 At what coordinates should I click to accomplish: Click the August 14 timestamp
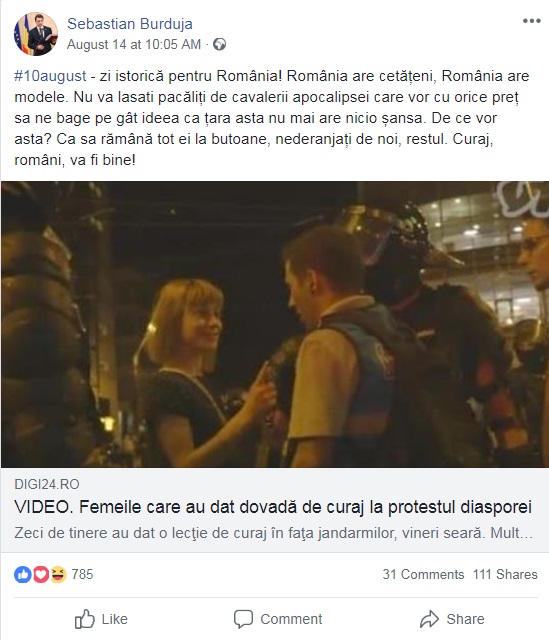click(x=134, y=44)
